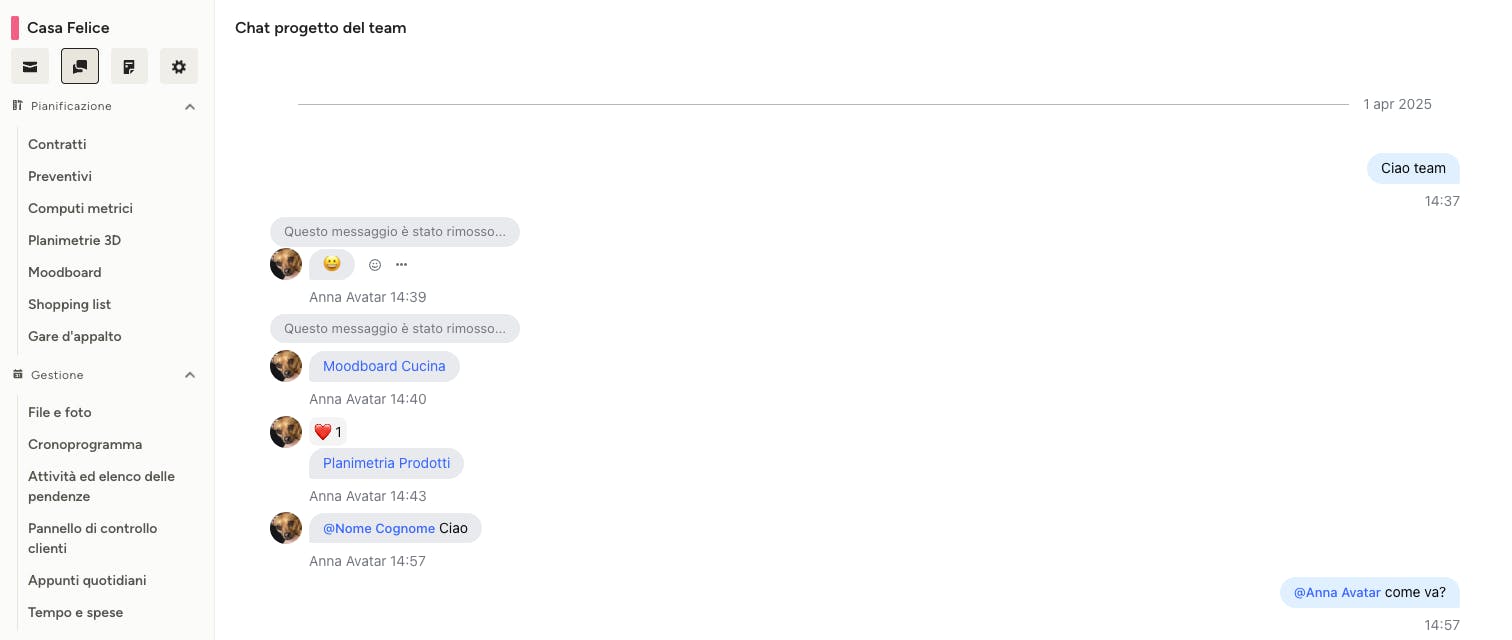1512x640 pixels.
Task: Click Anna's avatar beside the Moodboard Cucina message
Action: (x=286, y=366)
